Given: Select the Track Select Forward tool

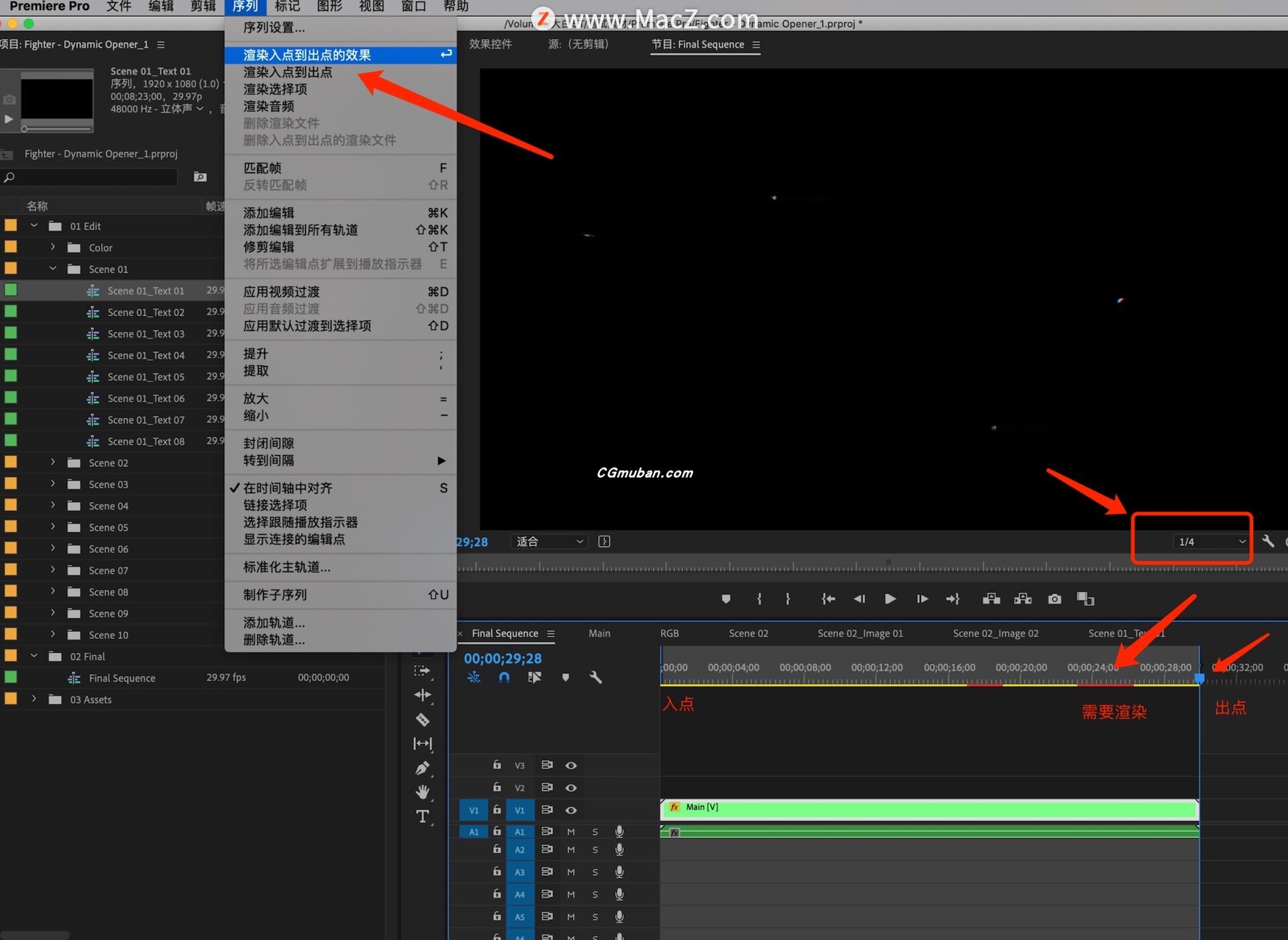Looking at the screenshot, I should coord(423,670).
